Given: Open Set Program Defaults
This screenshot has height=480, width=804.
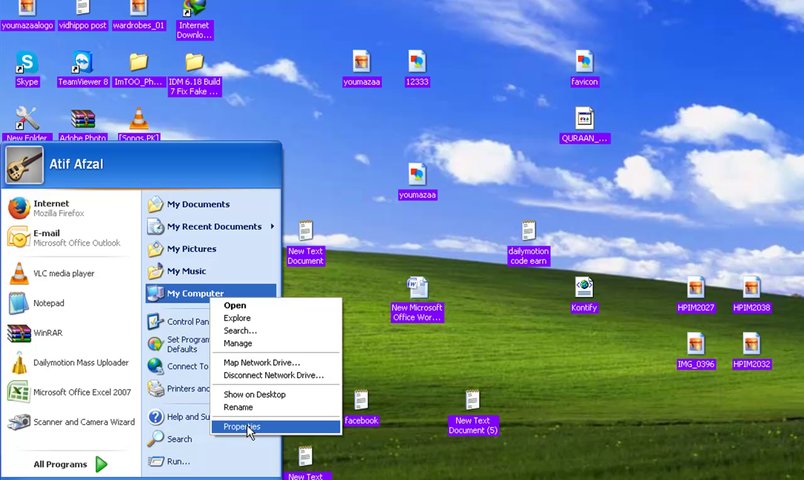Looking at the screenshot, I should pos(178,344).
